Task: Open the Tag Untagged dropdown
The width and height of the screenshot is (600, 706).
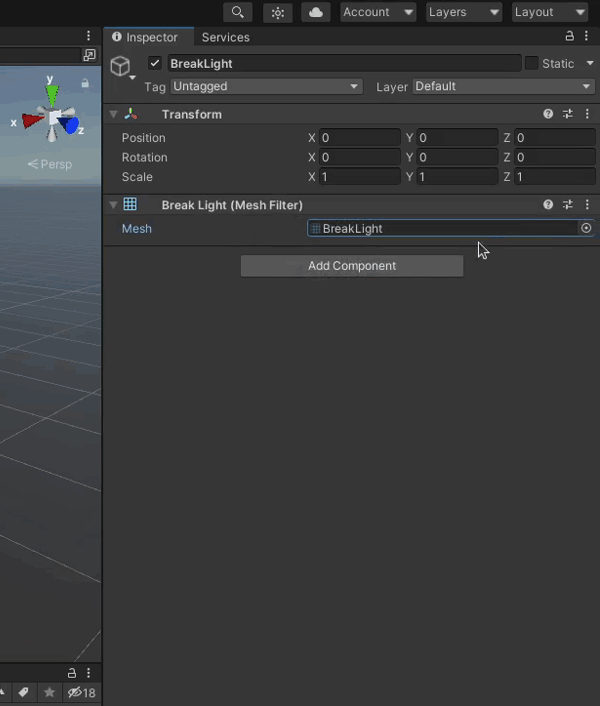Action: pos(266,86)
